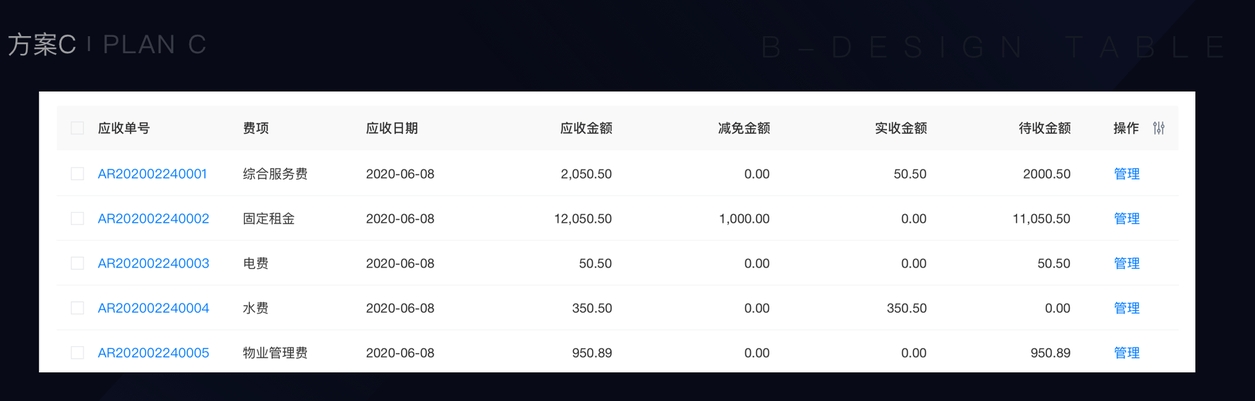1255x401 pixels.
Task: Select 管理 for the 水费 row
Action: 1126,308
